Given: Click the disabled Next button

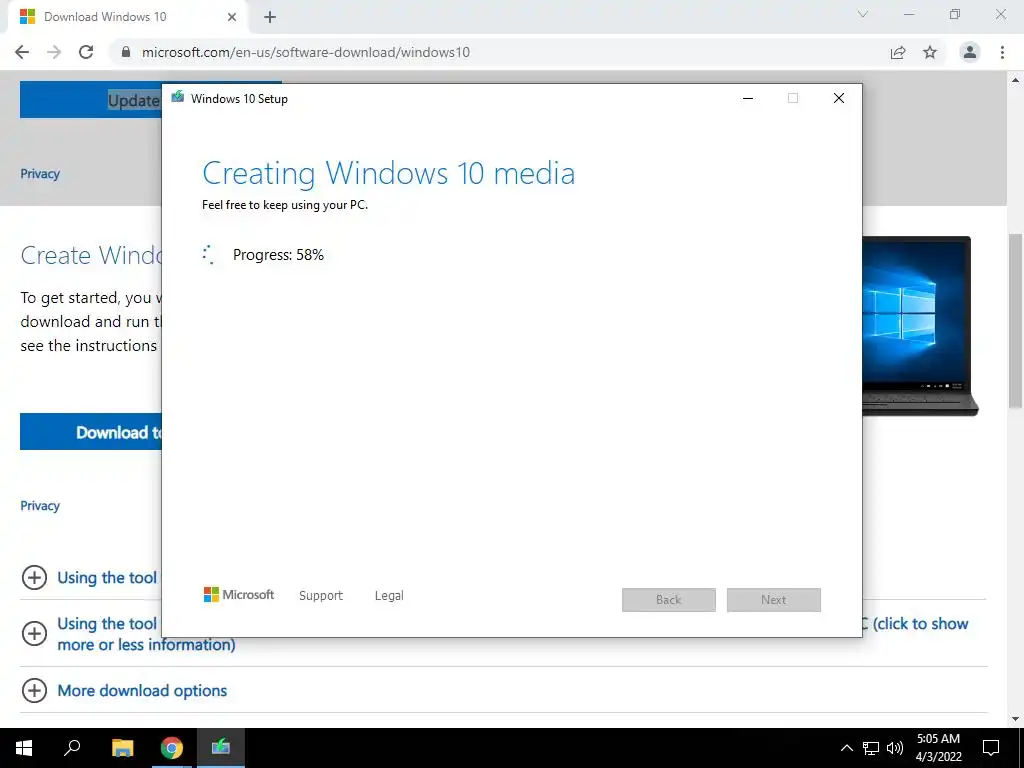Looking at the screenshot, I should pyautogui.click(x=774, y=600).
